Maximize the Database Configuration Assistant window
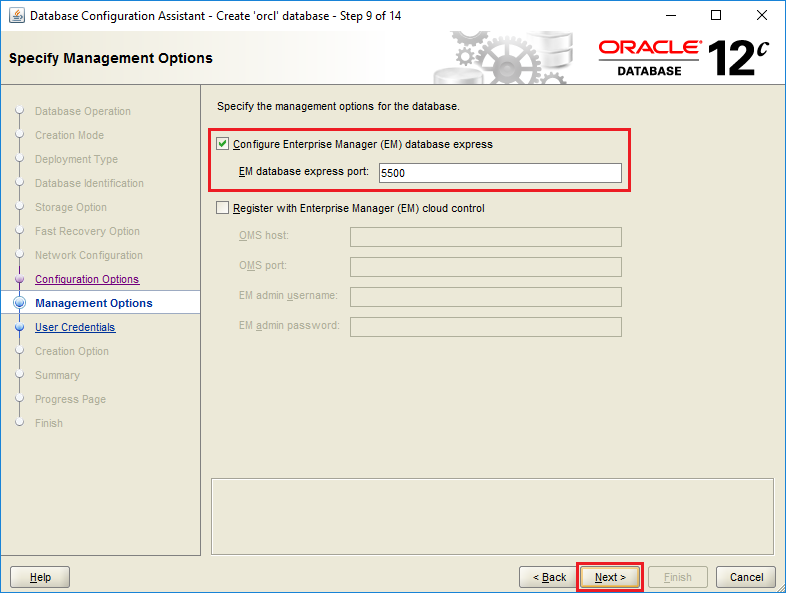786x593 pixels. tap(716, 16)
